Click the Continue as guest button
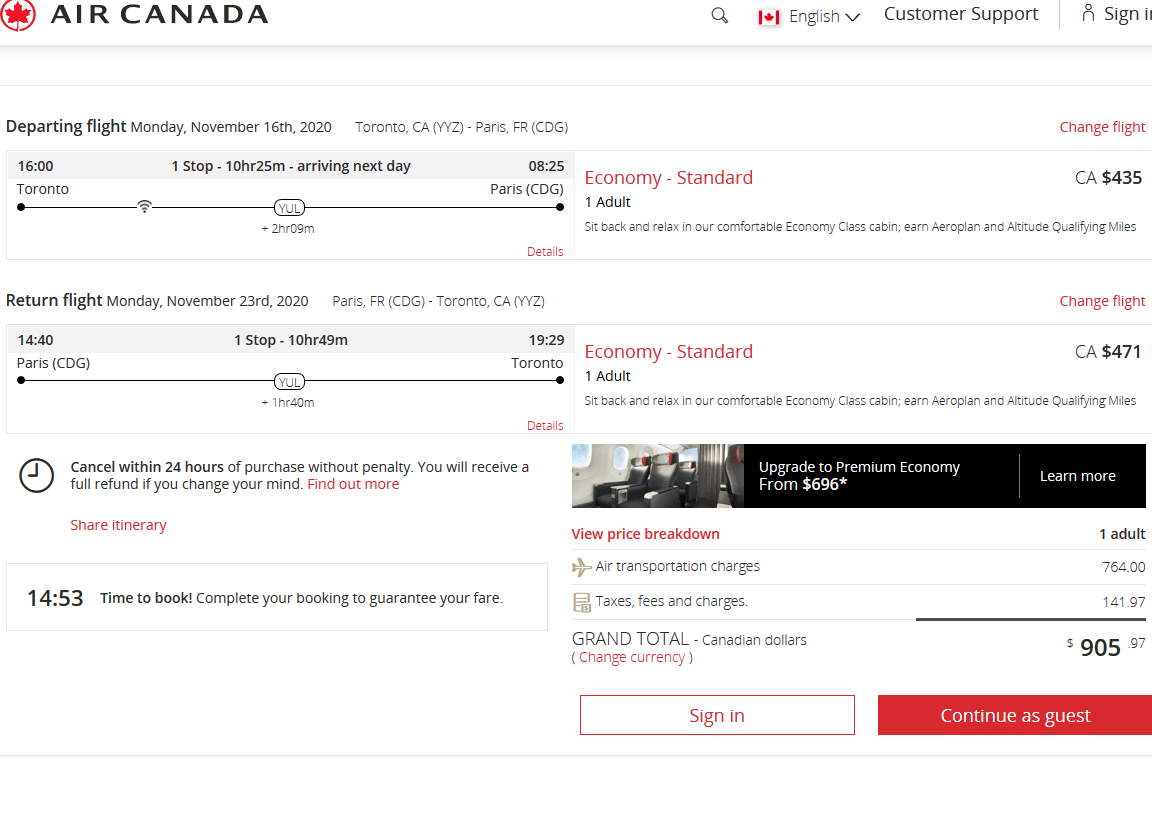This screenshot has width=1152, height=830. click(1014, 715)
